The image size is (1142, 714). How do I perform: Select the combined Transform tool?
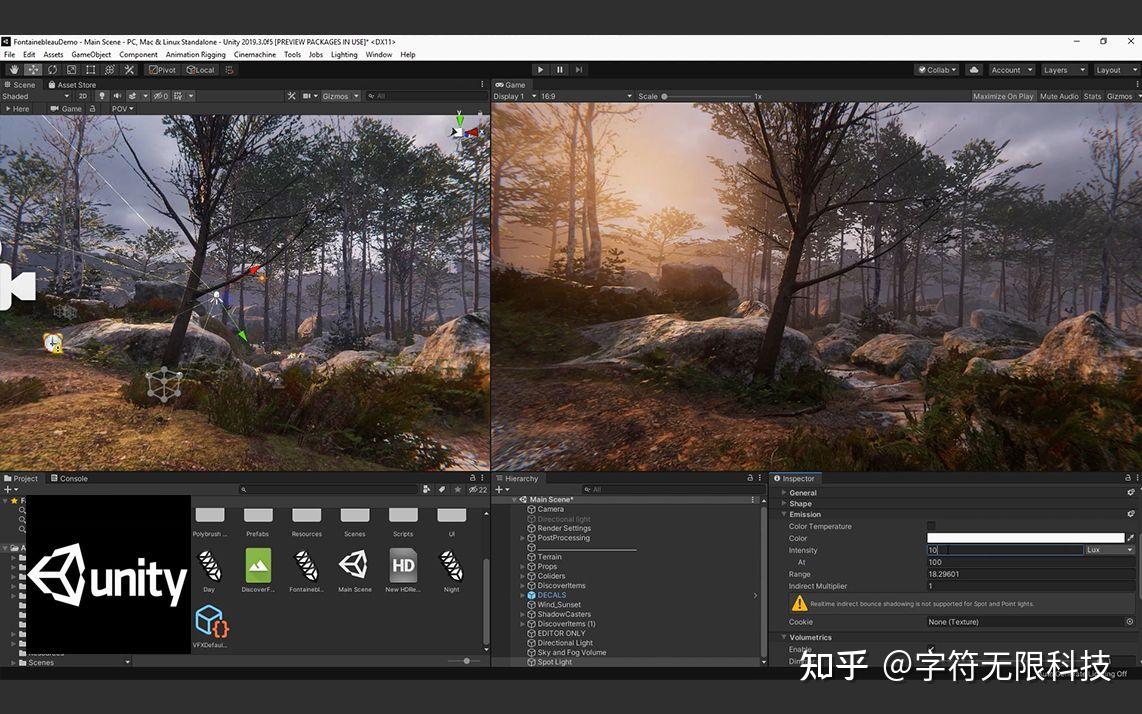pyautogui.click(x=110, y=70)
